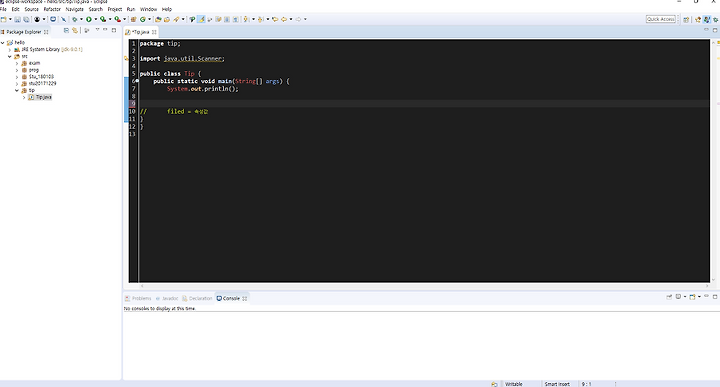Click the Back navigation arrow icon
The height and width of the screenshot is (387, 720).
point(284,19)
